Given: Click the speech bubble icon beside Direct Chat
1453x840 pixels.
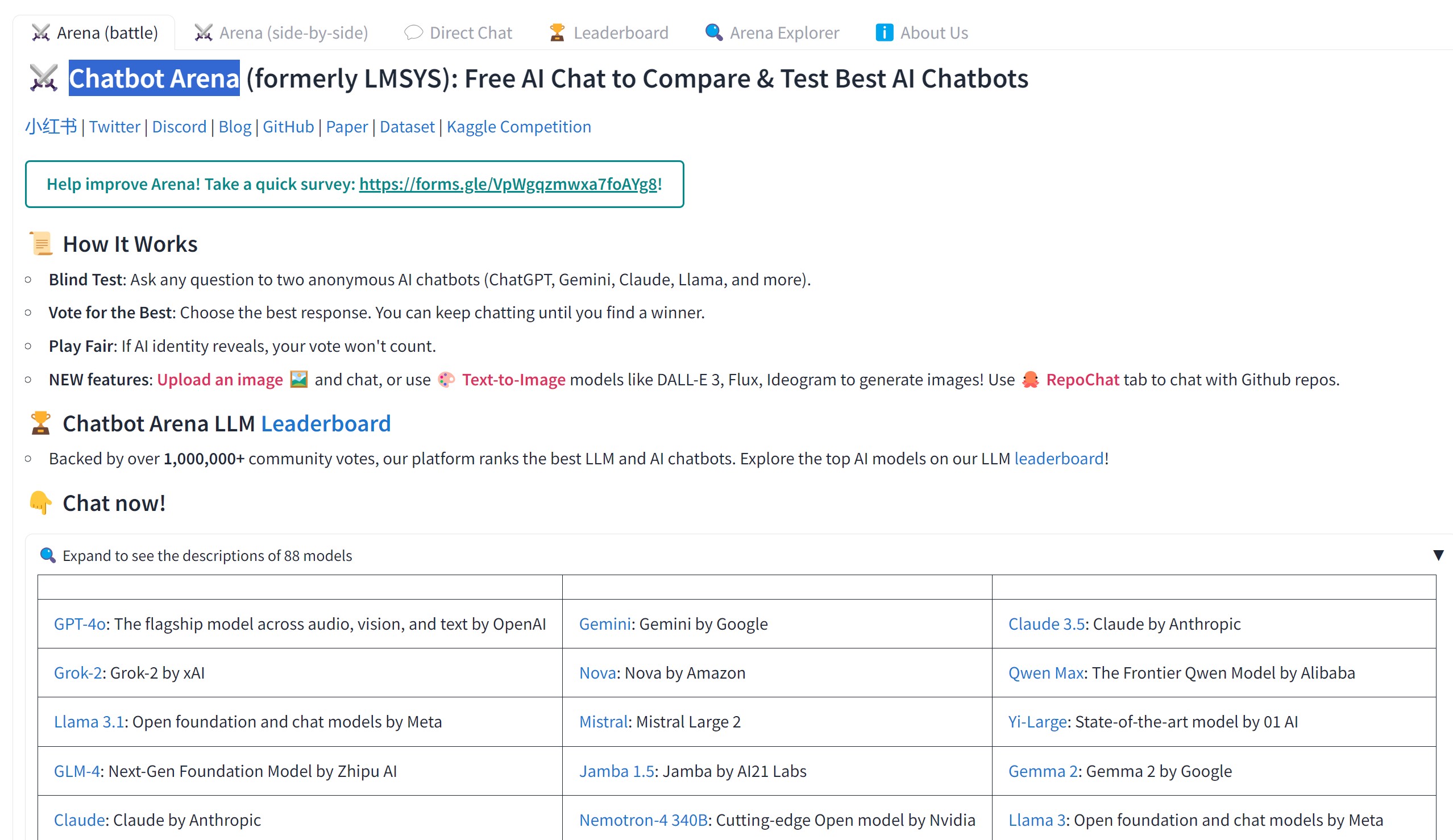Looking at the screenshot, I should (413, 33).
